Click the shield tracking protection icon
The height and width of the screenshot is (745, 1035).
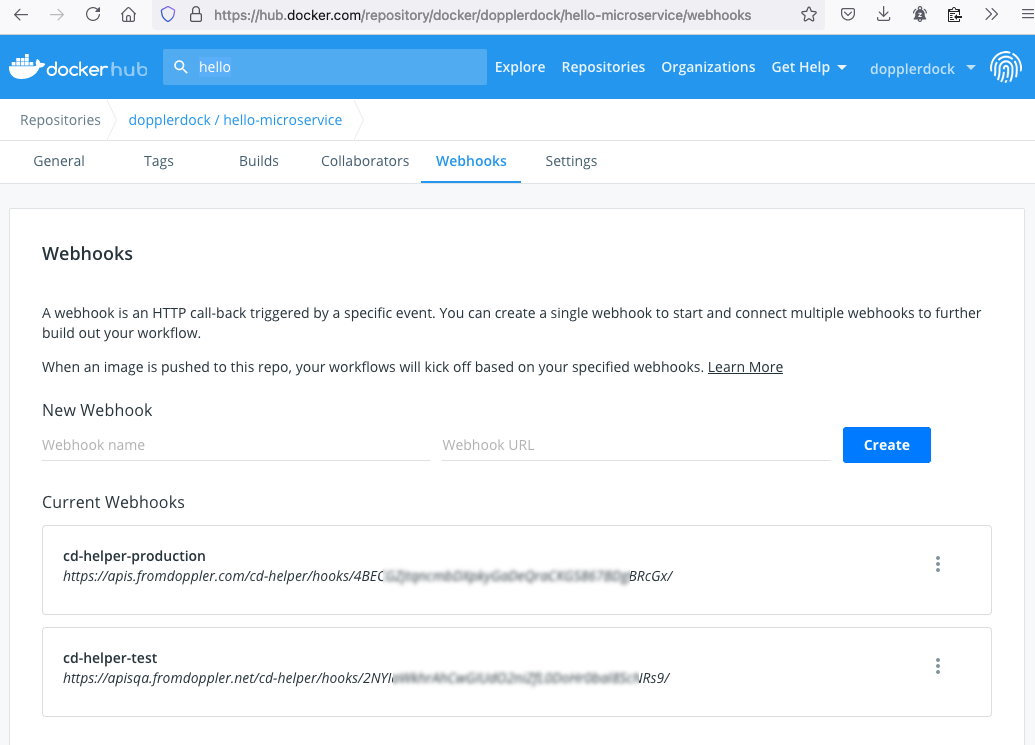click(168, 15)
